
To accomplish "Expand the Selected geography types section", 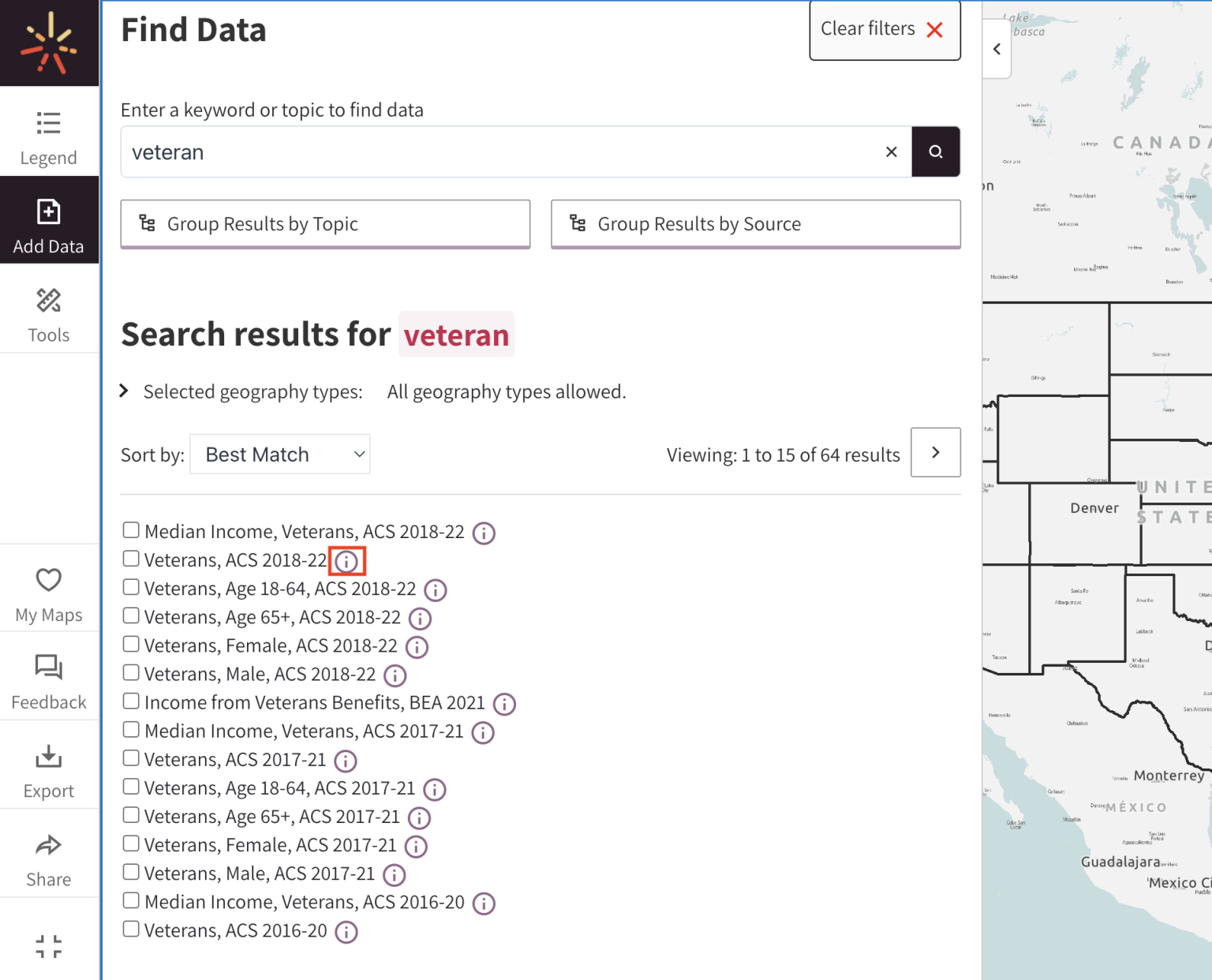I will point(124,390).
